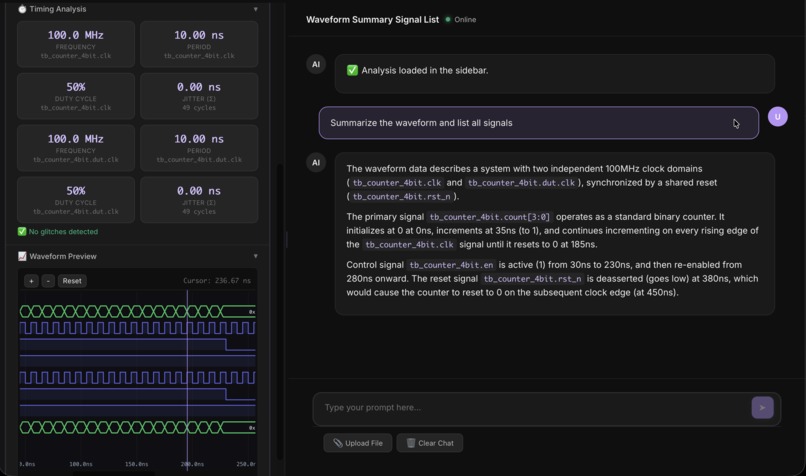The height and width of the screenshot is (476, 806).
Task: Zoom in waveform with plus button
Action: [31, 281]
